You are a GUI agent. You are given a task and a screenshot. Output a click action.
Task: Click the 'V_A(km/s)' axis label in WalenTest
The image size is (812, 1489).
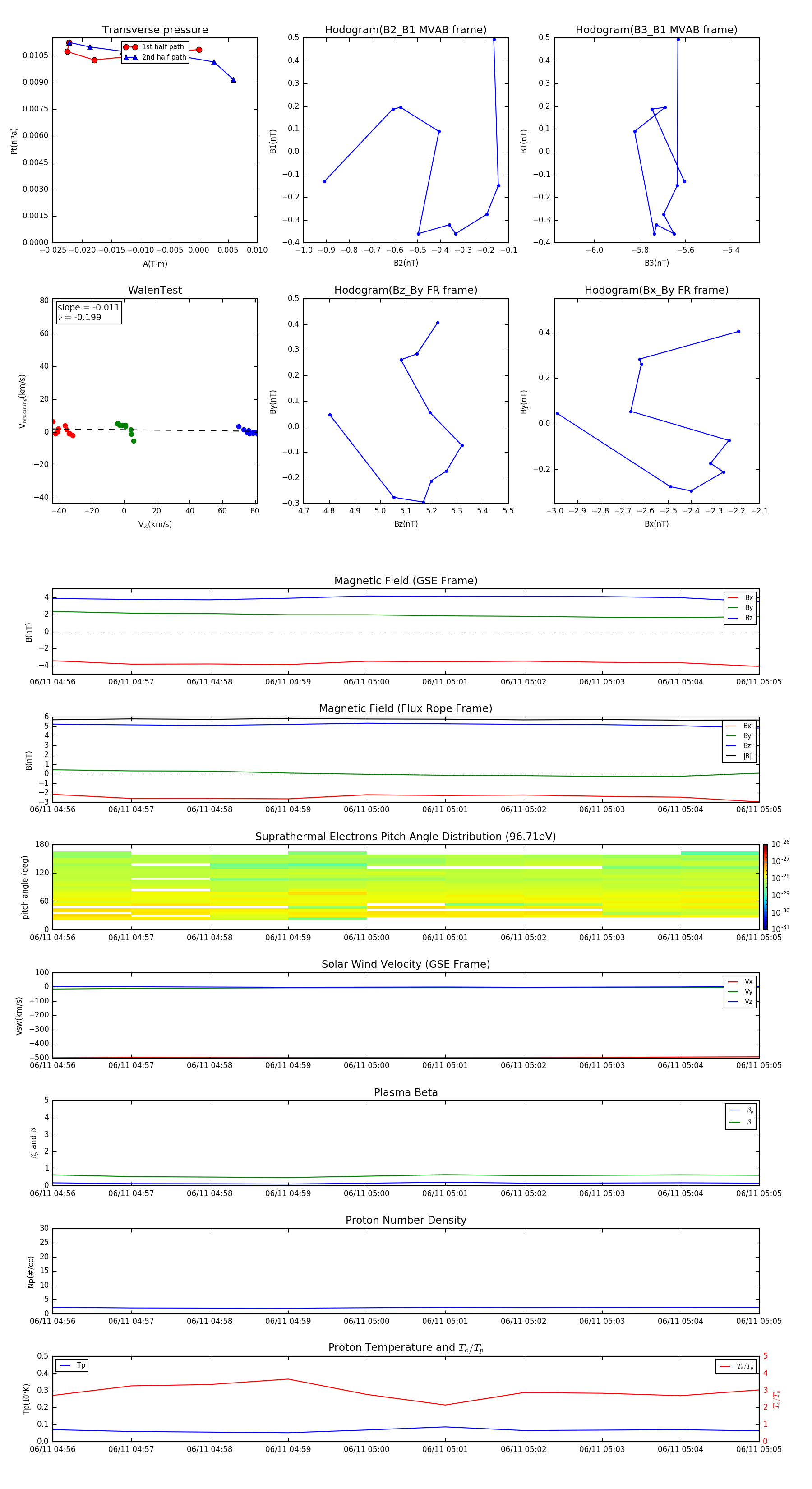[155, 524]
